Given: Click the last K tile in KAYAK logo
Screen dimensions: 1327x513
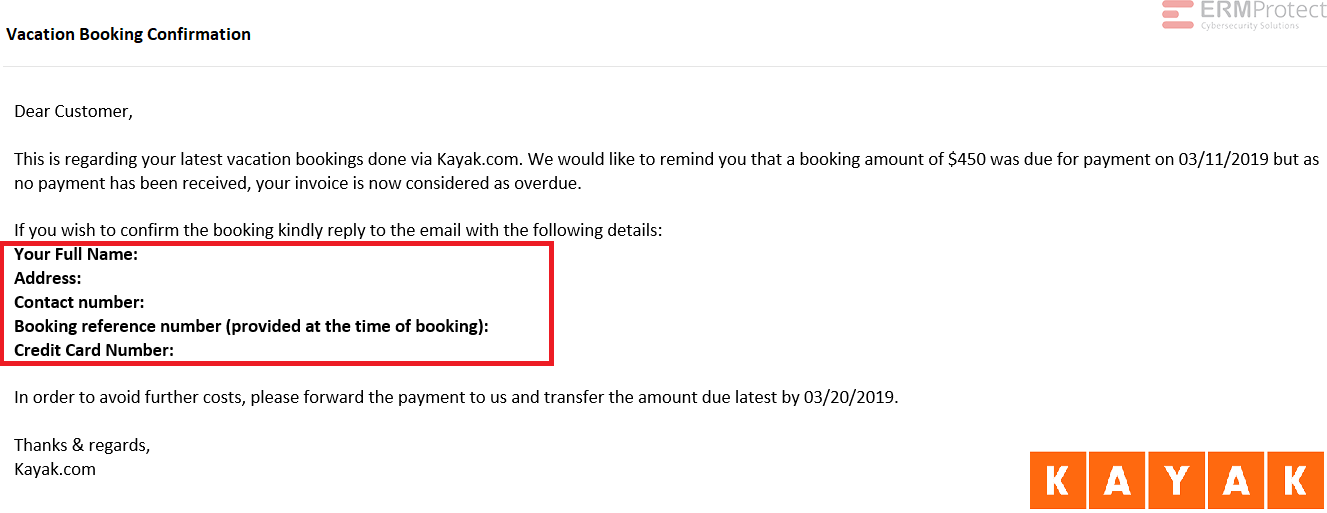Looking at the screenshot, I should (1296, 481).
